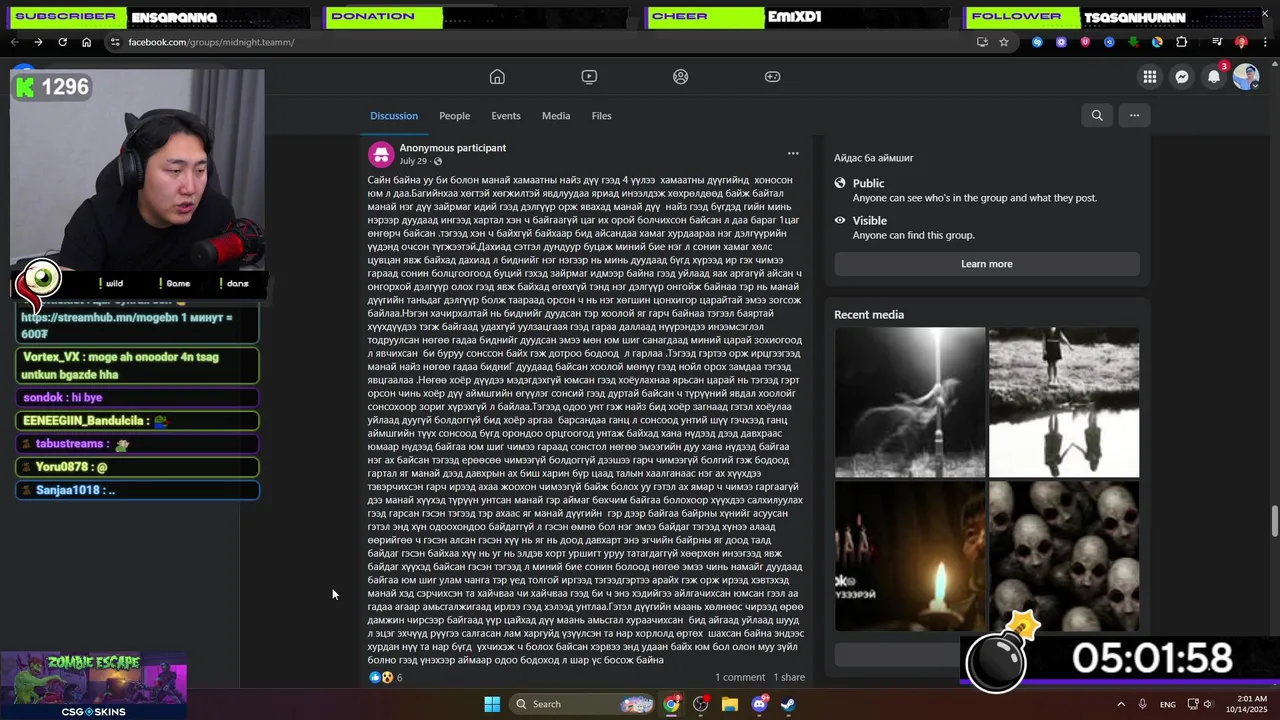
Task: Open Discord from the taskbar
Action: point(759,704)
